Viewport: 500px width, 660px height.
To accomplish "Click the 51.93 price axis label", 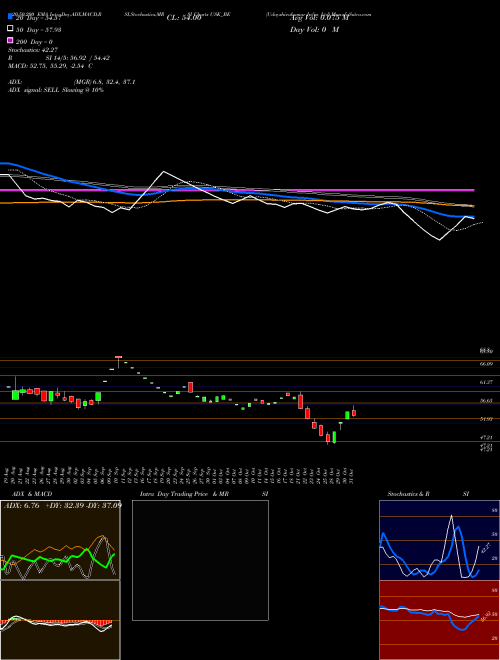I will pyautogui.click(x=487, y=419).
